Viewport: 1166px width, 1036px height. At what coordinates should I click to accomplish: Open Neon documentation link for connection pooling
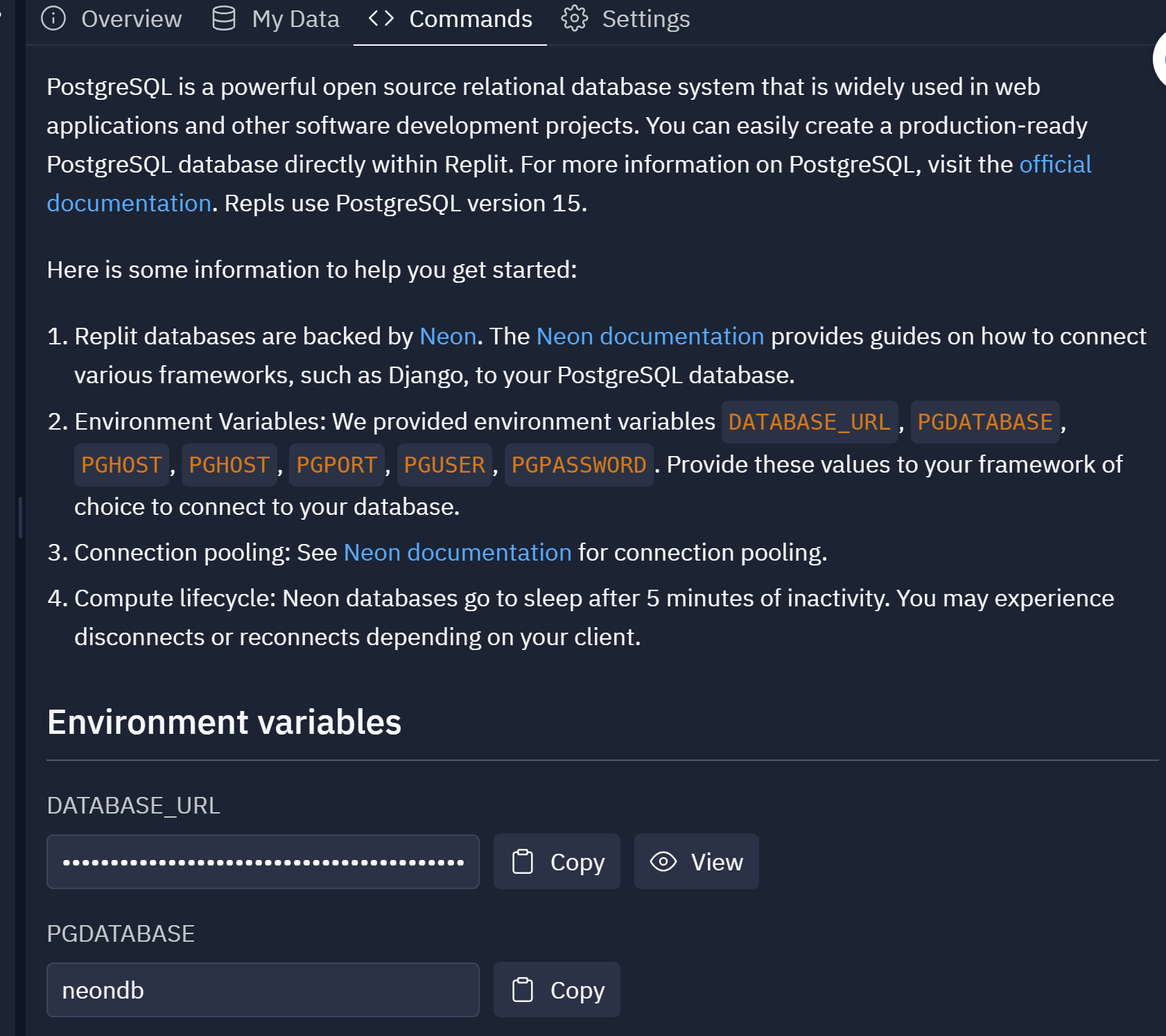click(x=458, y=552)
